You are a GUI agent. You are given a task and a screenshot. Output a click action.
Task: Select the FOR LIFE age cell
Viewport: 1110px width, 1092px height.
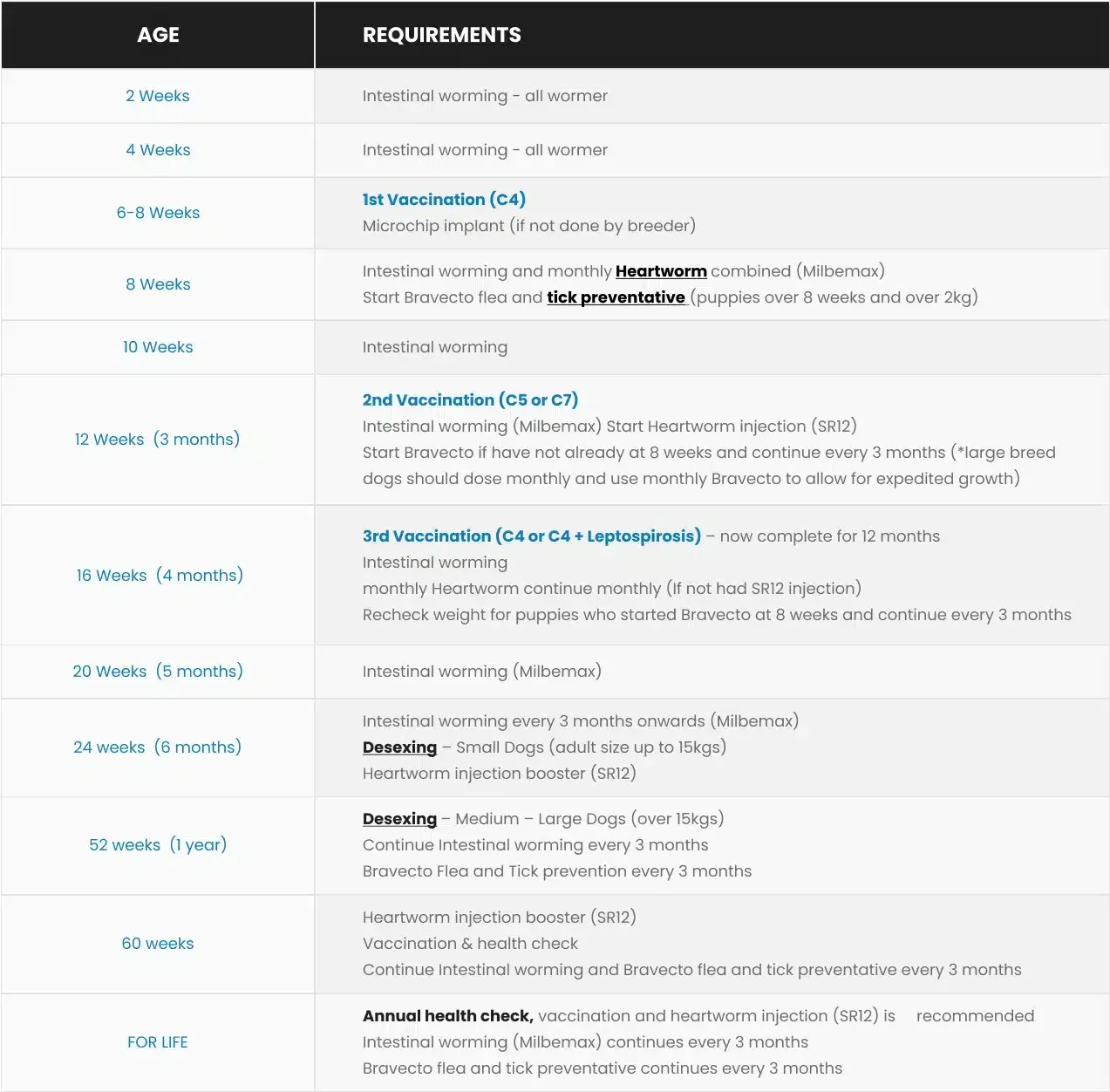158,1042
